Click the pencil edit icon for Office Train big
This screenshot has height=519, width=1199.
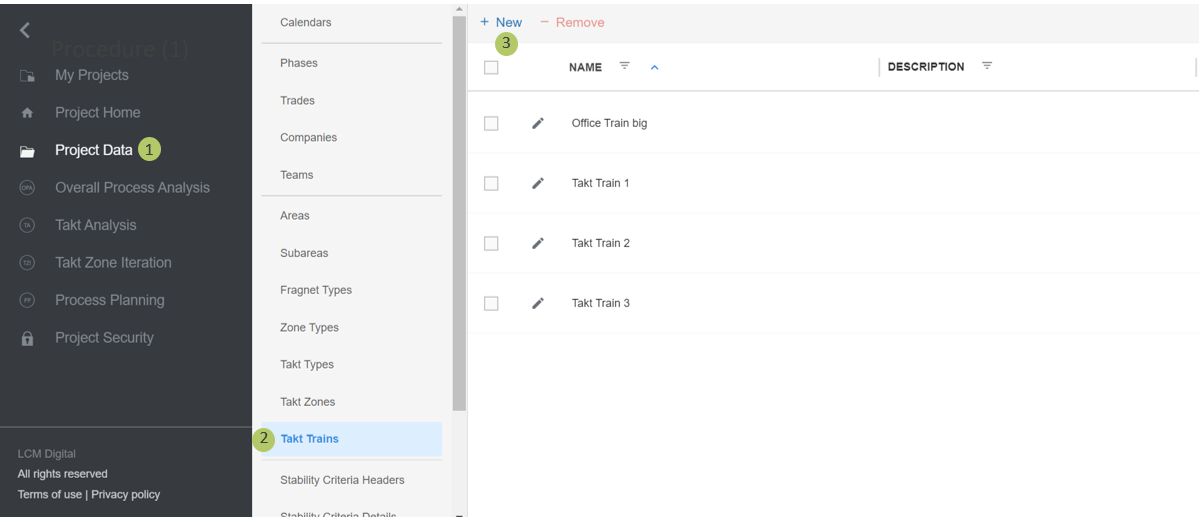point(538,123)
